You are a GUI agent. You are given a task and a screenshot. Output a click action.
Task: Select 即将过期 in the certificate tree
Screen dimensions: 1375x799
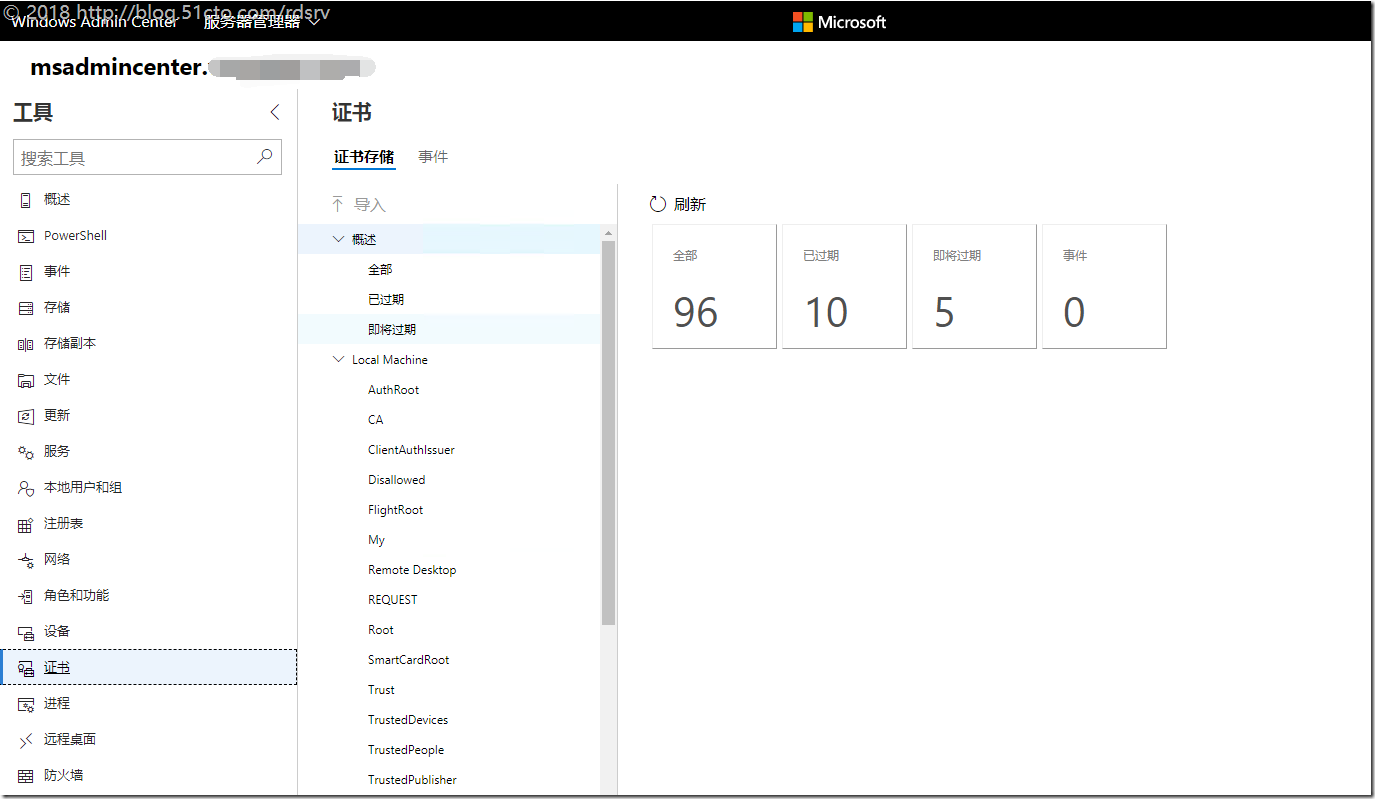click(392, 329)
